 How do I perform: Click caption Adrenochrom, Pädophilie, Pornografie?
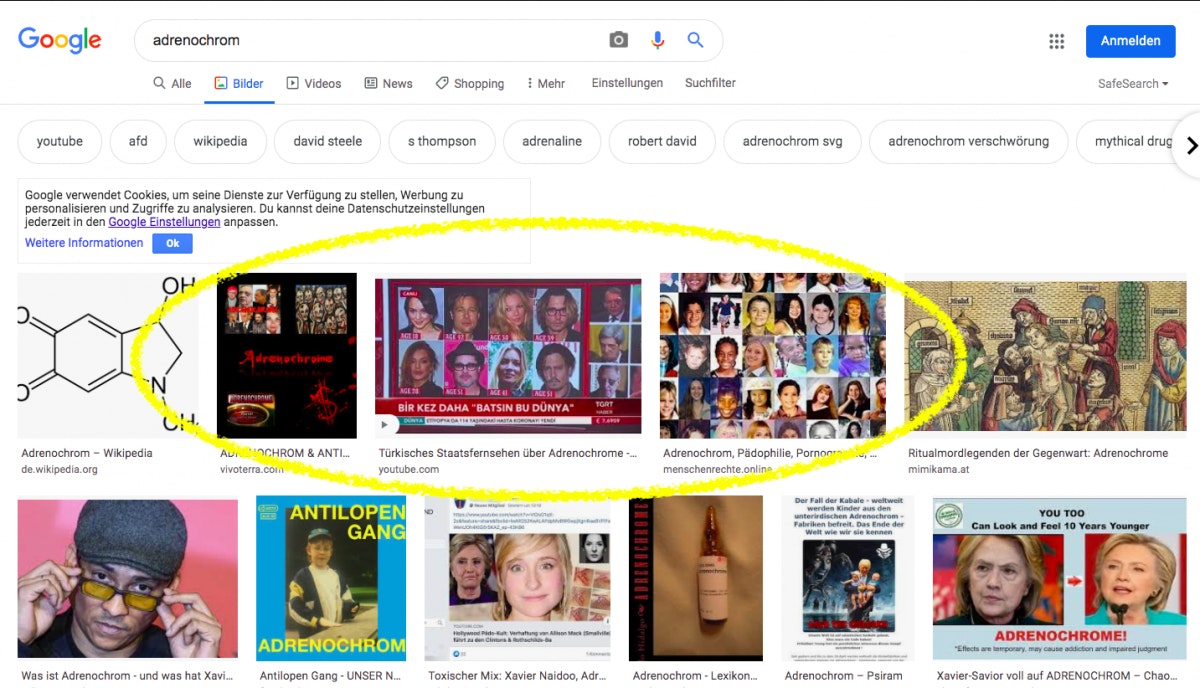coord(770,453)
